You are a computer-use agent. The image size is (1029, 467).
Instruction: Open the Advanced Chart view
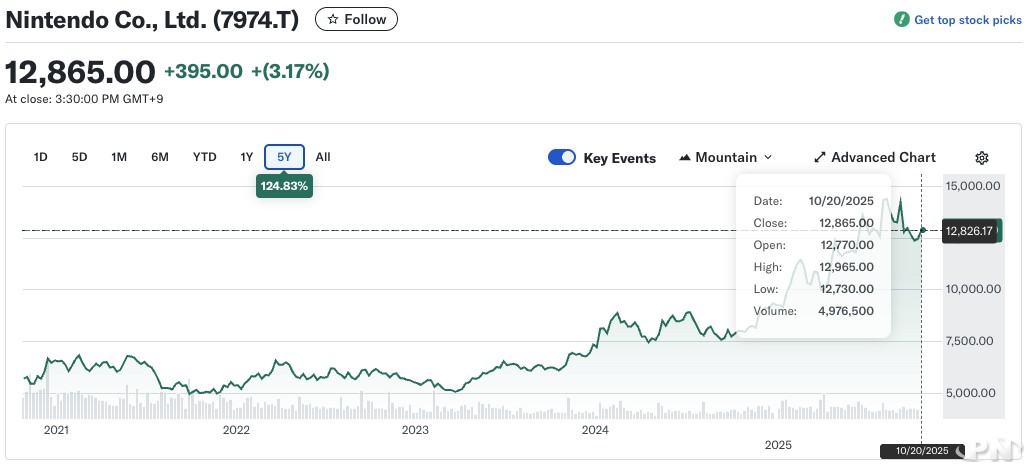point(882,158)
